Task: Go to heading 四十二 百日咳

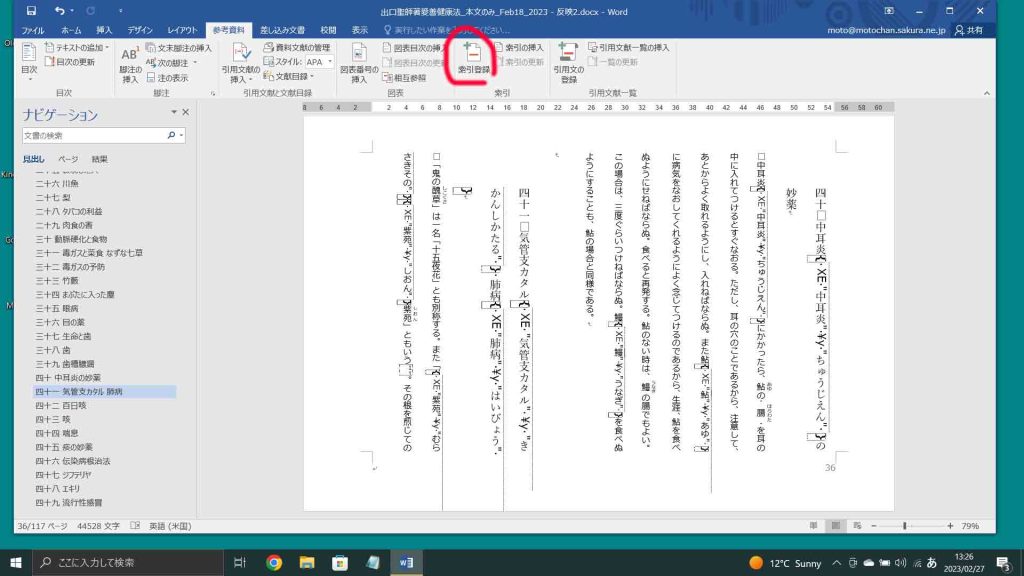Action: [x=61, y=406]
